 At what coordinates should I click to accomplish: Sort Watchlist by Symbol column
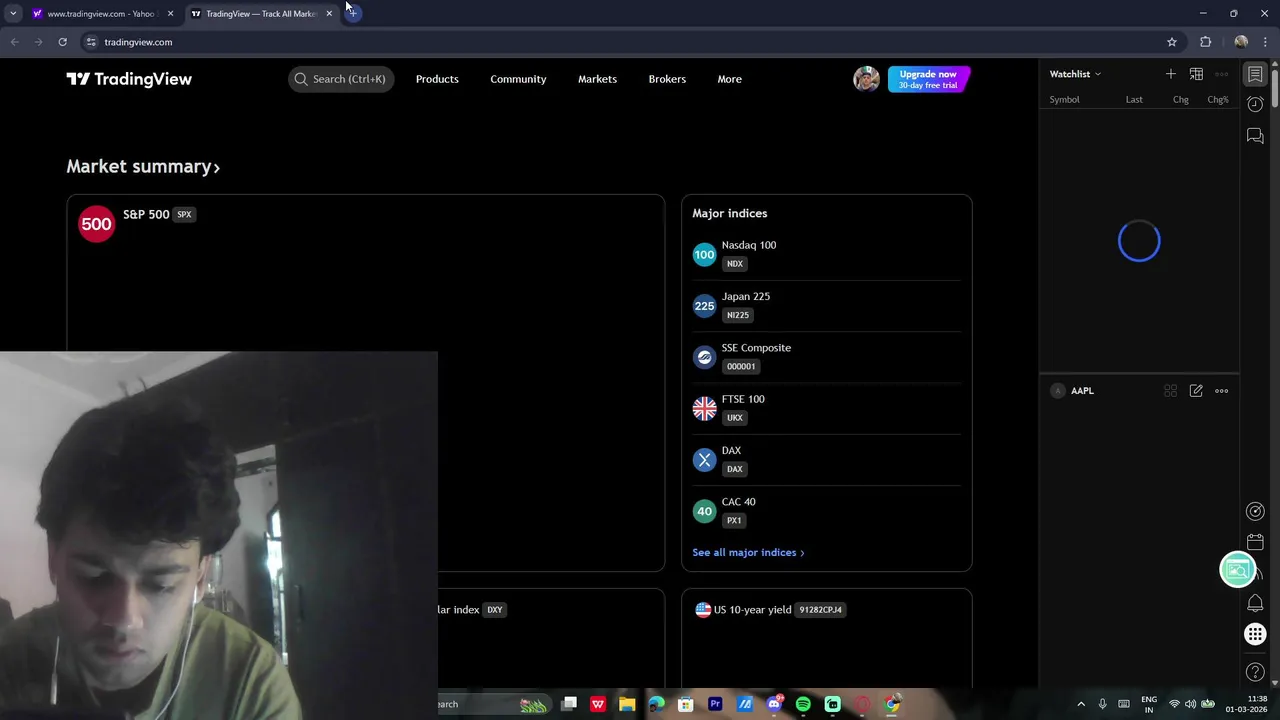coord(1064,99)
